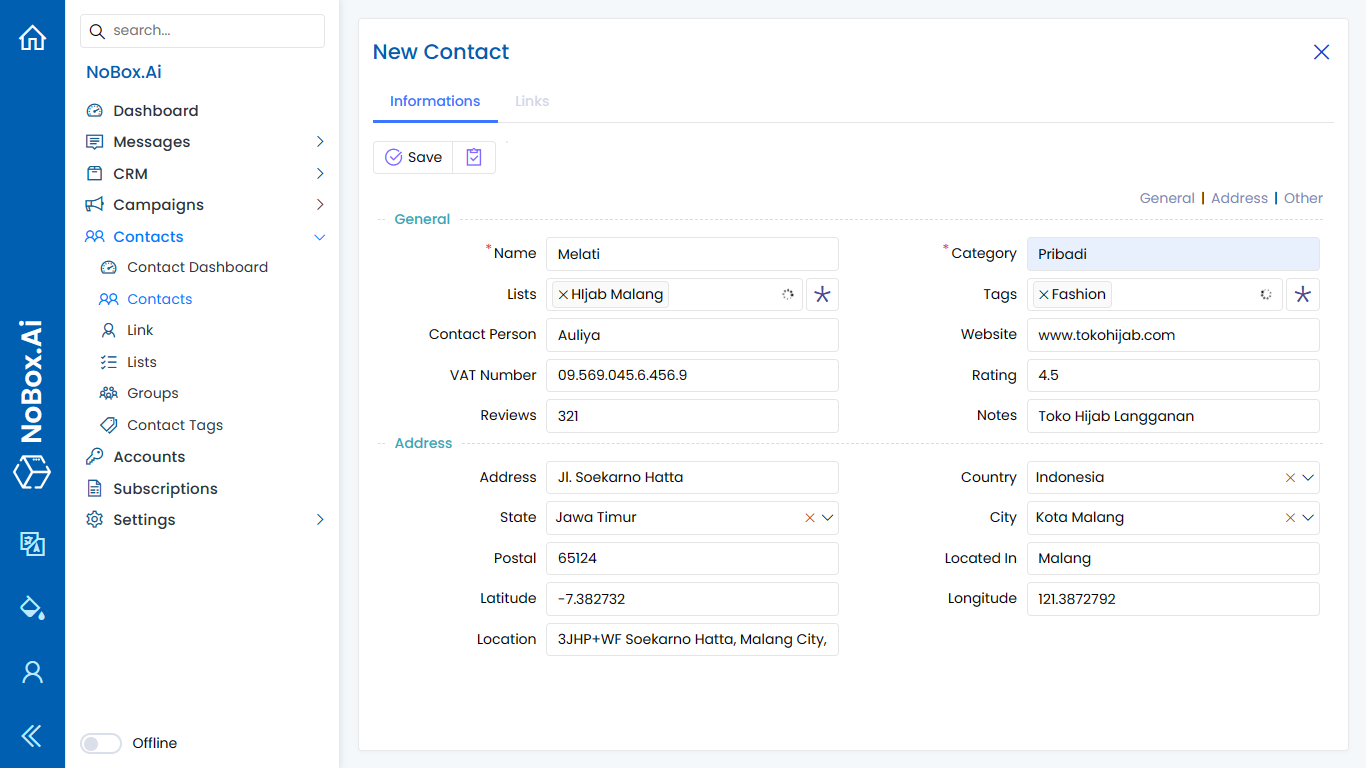Expand the Messages menu
1366x768 pixels.
click(320, 142)
